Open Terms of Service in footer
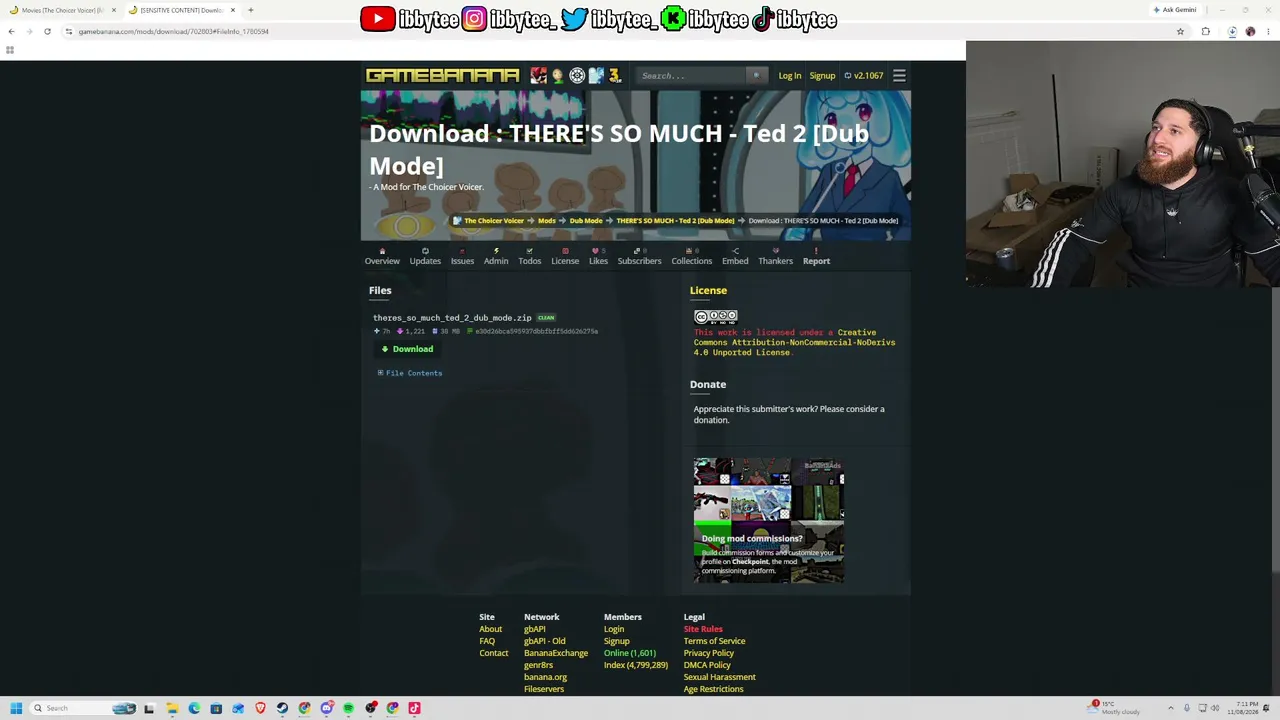Viewport: 1280px width, 720px height. click(715, 641)
